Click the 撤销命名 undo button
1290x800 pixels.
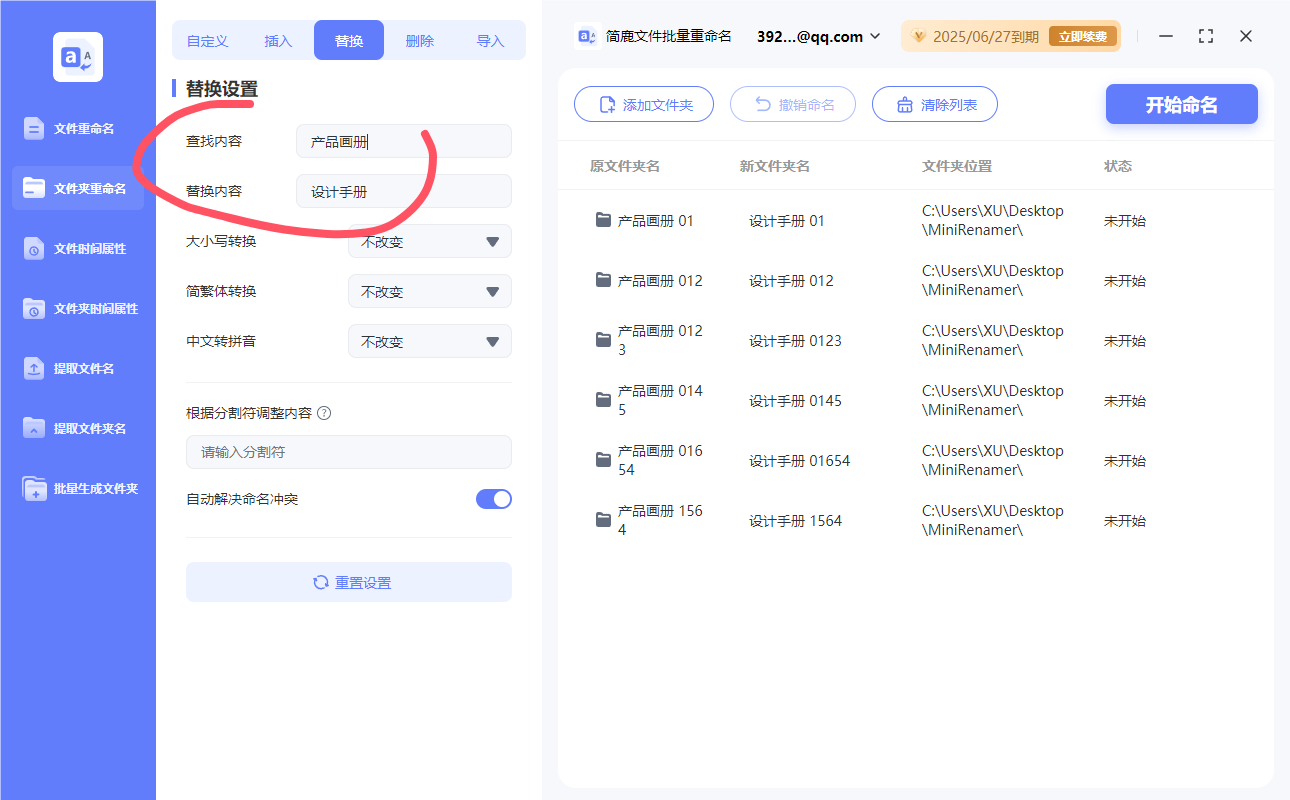(793, 103)
